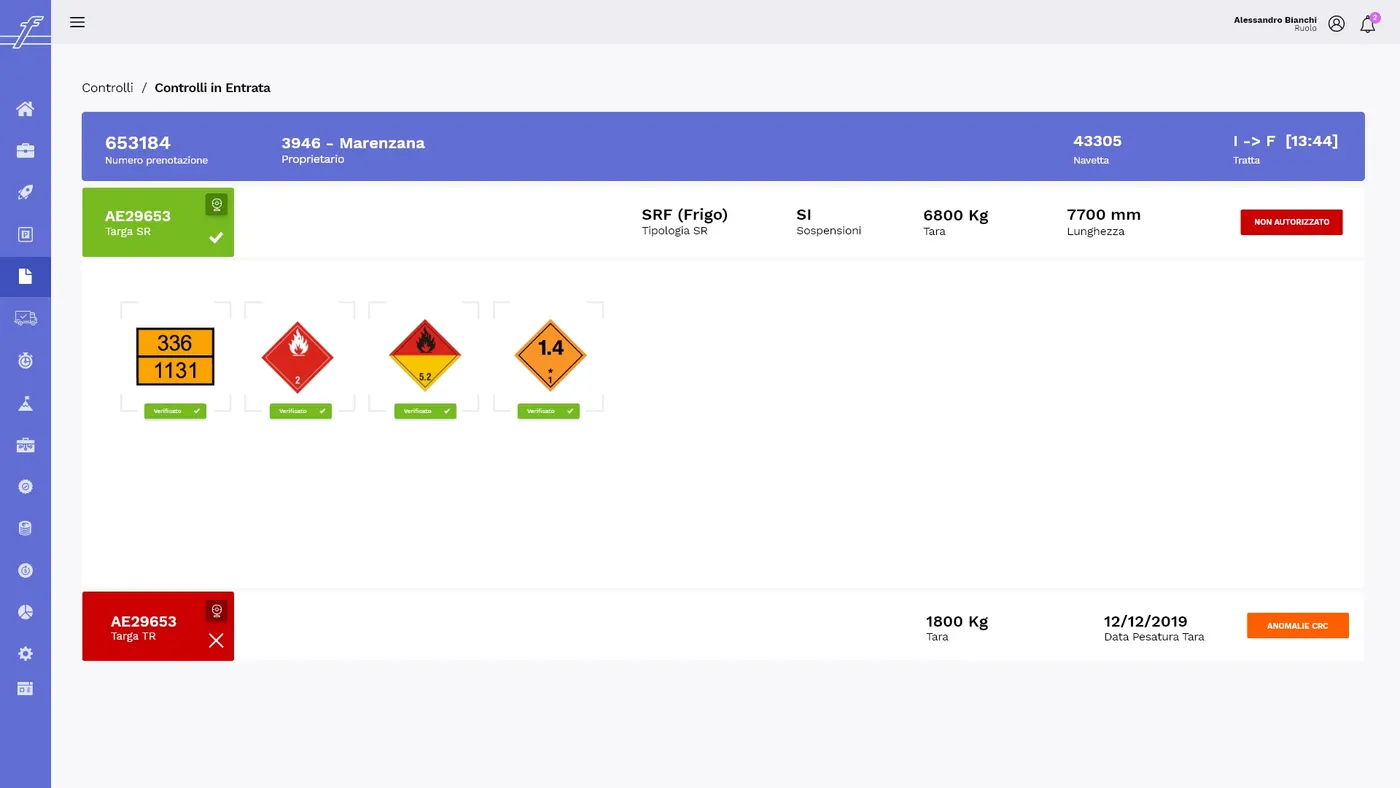Open the mountain flag sidebar section
This screenshot has width=1400, height=788.
(x=25, y=403)
